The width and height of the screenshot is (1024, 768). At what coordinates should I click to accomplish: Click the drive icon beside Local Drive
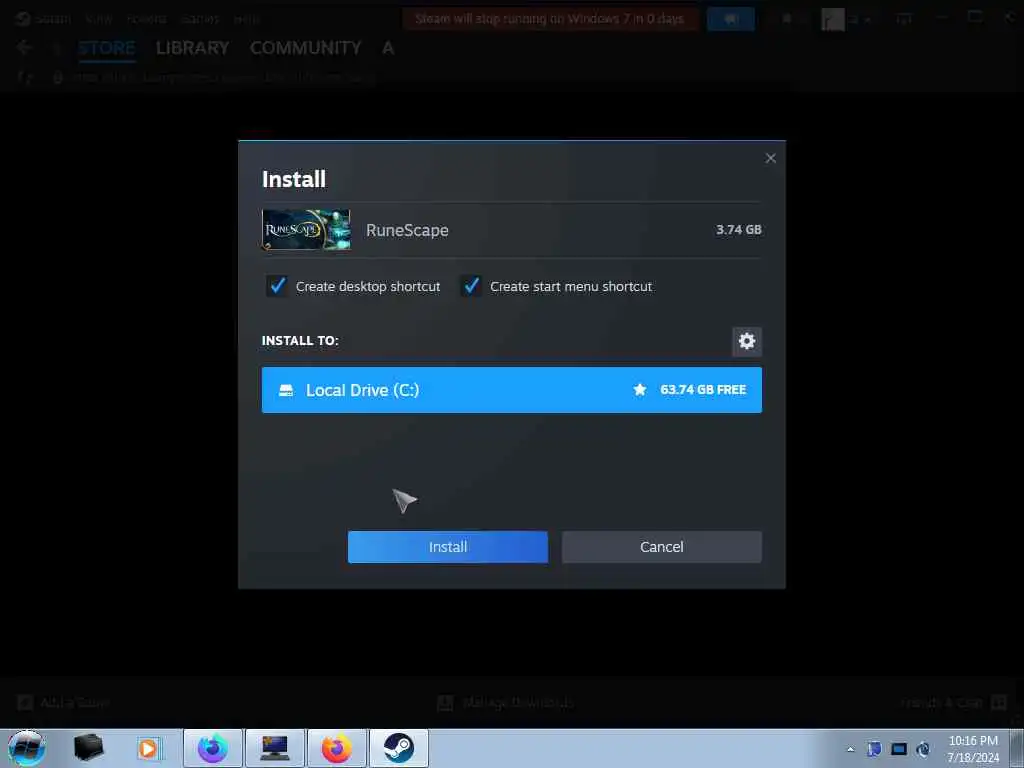pyautogui.click(x=286, y=391)
